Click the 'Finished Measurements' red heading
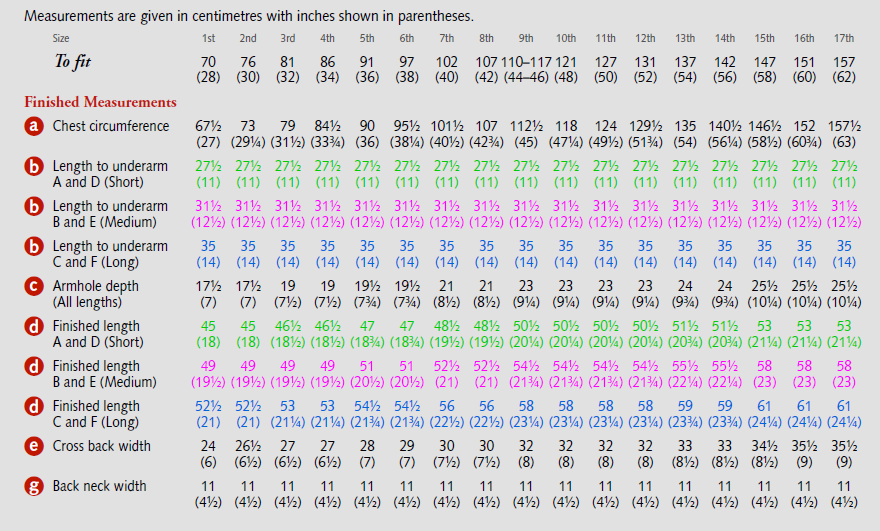Viewport: 880px width, 531px height. click(x=100, y=102)
